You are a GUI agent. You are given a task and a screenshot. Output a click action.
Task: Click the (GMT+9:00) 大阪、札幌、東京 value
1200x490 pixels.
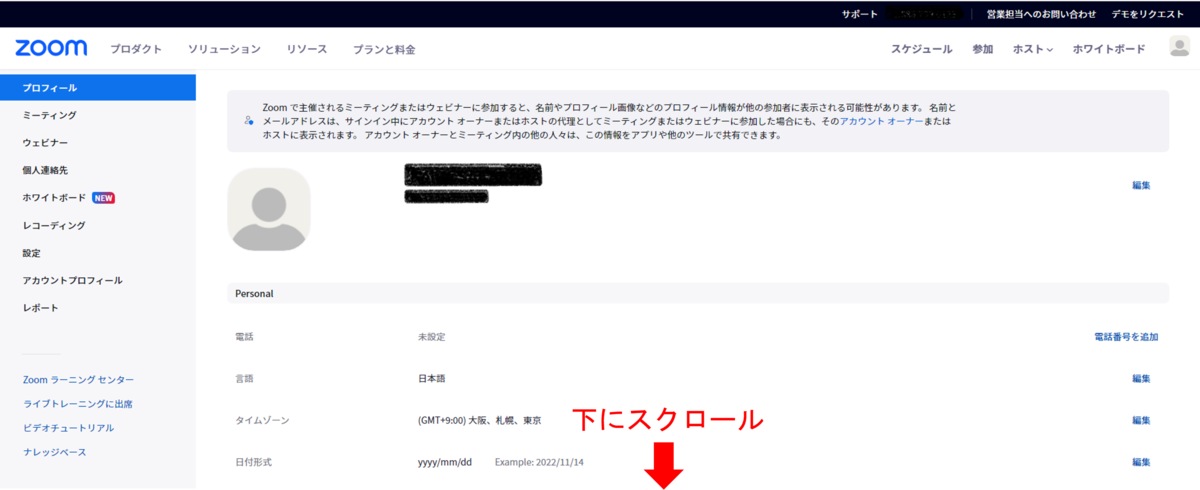480,421
